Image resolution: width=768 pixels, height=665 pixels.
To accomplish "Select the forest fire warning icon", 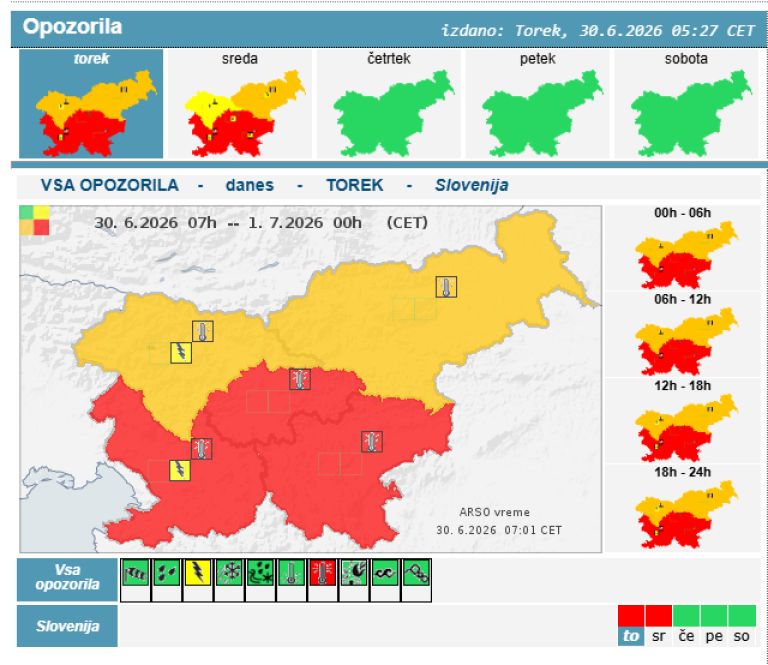I will (354, 572).
